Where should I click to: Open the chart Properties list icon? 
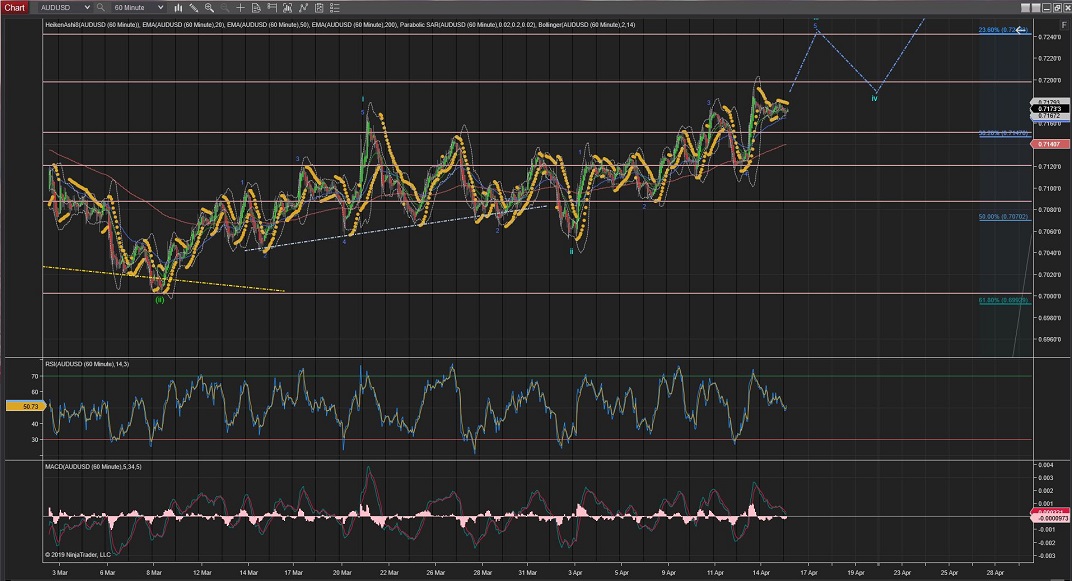(x=335, y=7)
